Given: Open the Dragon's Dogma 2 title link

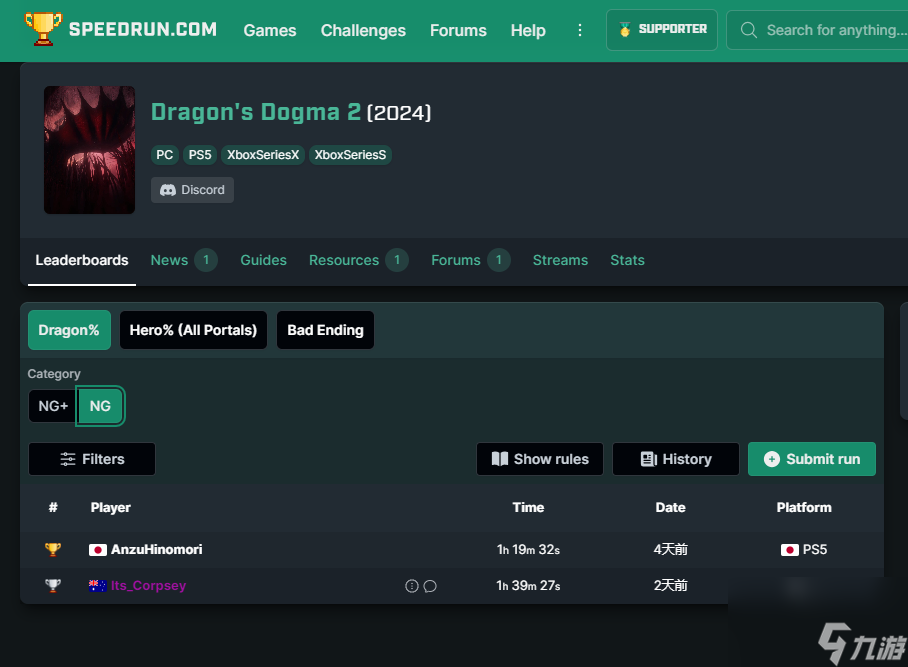Looking at the screenshot, I should 256,112.
